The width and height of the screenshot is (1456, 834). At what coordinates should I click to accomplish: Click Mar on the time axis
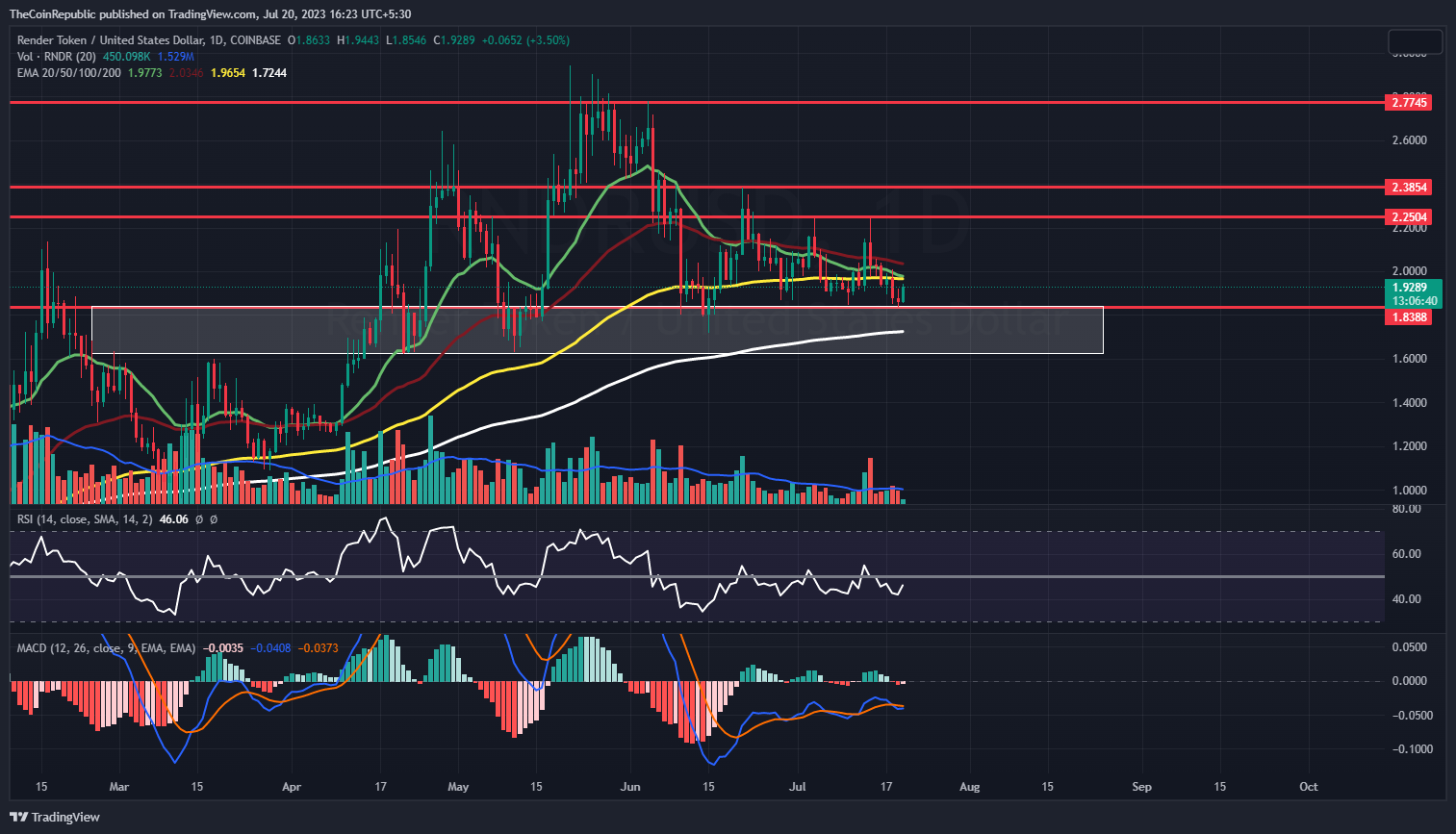(x=118, y=787)
